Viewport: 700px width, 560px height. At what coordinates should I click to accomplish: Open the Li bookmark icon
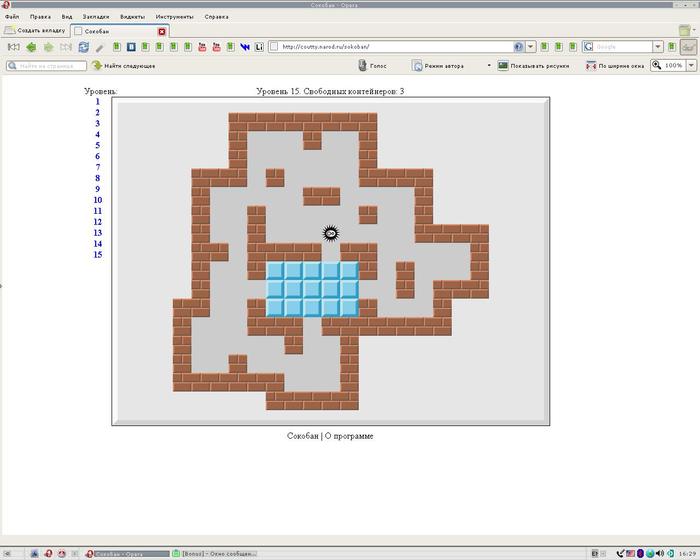259,47
